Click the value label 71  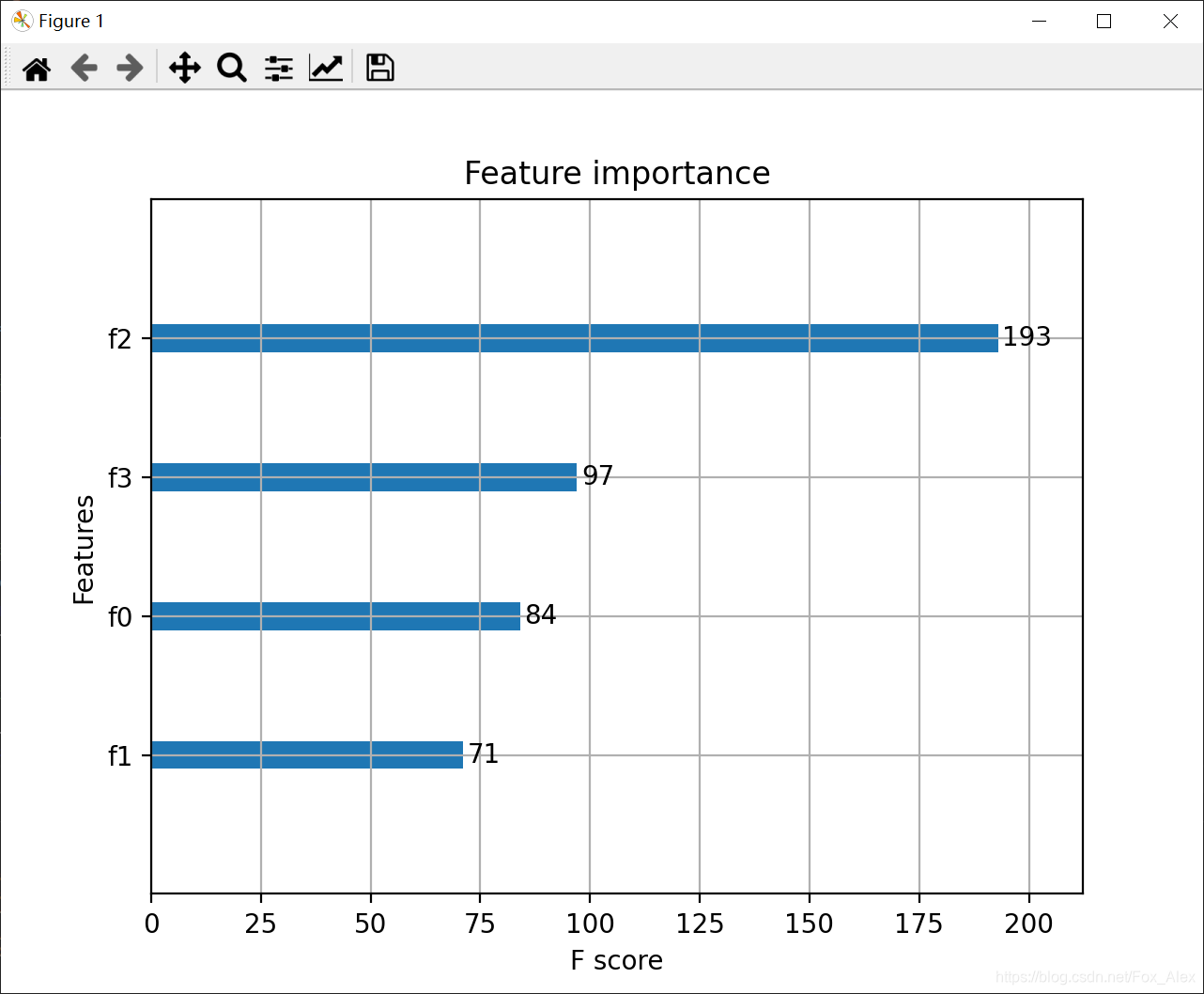point(484,754)
